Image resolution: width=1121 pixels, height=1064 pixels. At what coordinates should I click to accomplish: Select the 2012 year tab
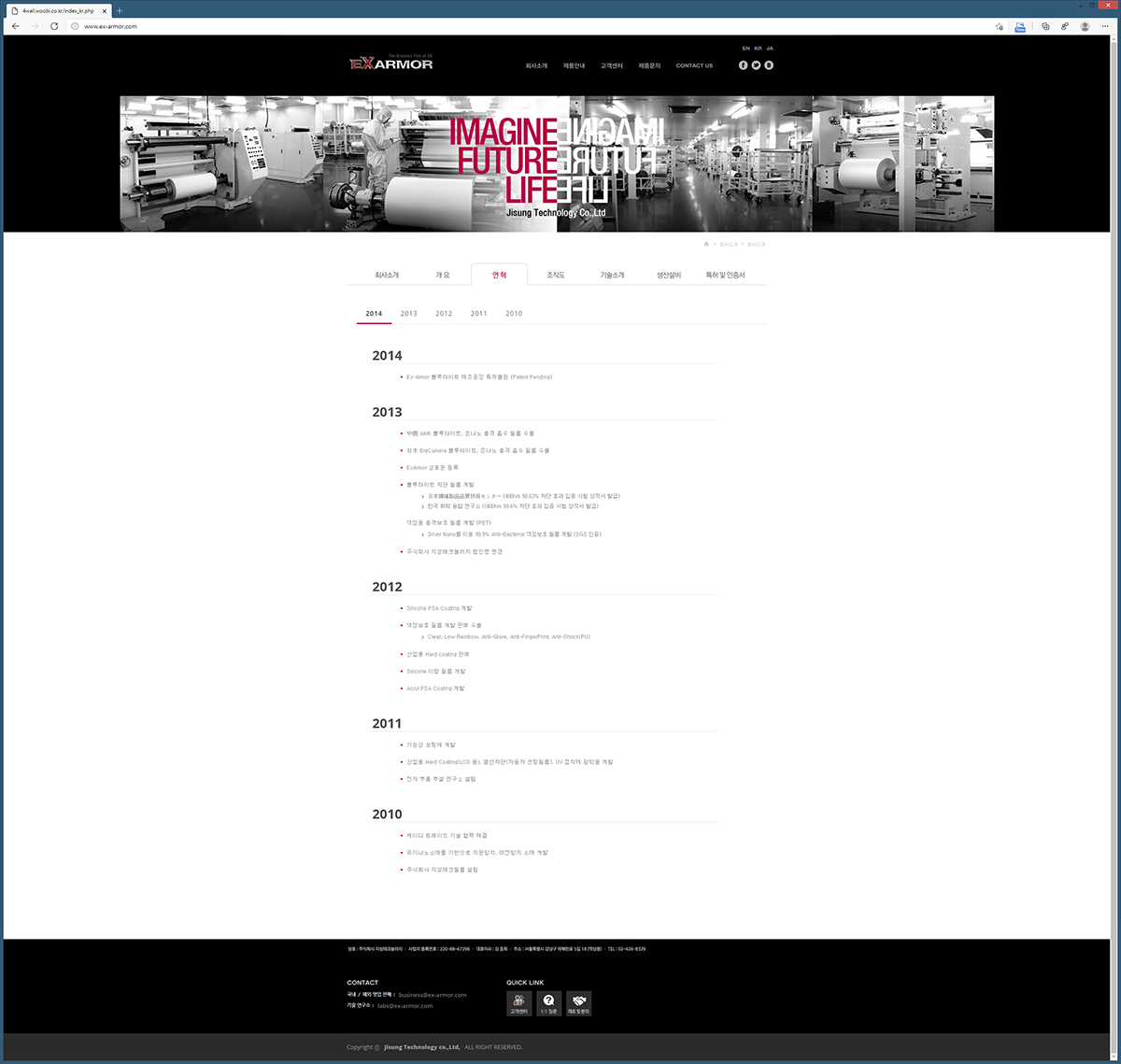click(444, 314)
